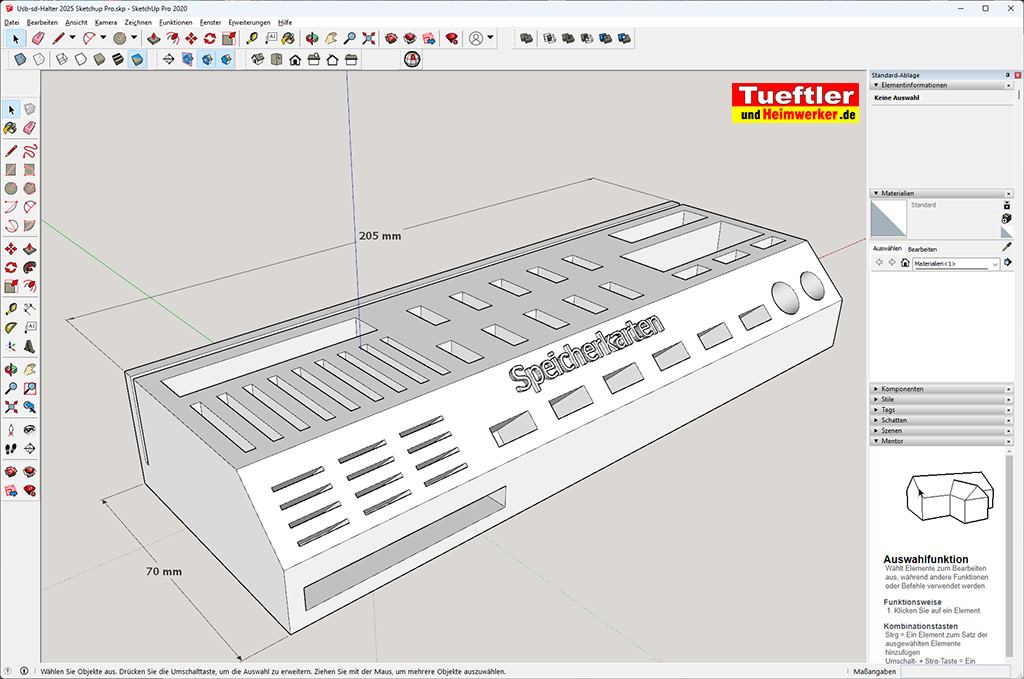Viewport: 1024px width, 679px height.
Task: Switch to the Bearbeiten materials tab
Action: tap(922, 248)
